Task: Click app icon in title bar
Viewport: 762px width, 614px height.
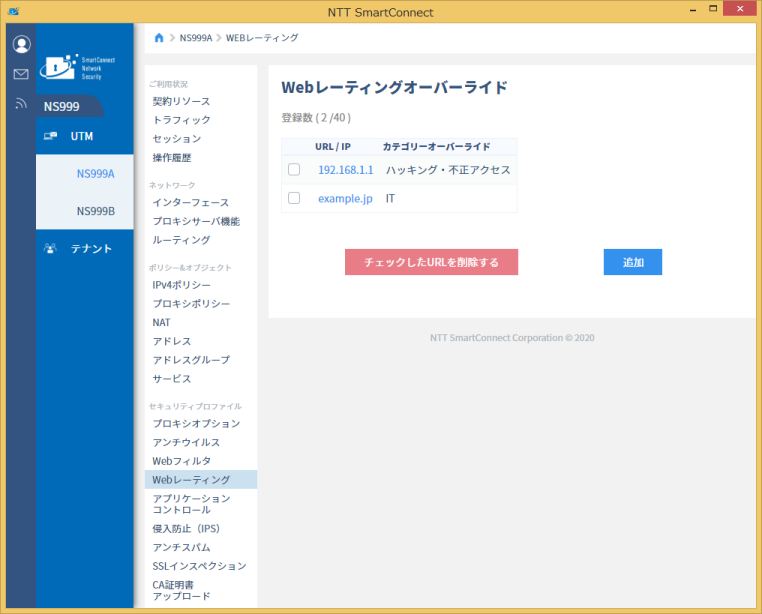Action: (13, 11)
